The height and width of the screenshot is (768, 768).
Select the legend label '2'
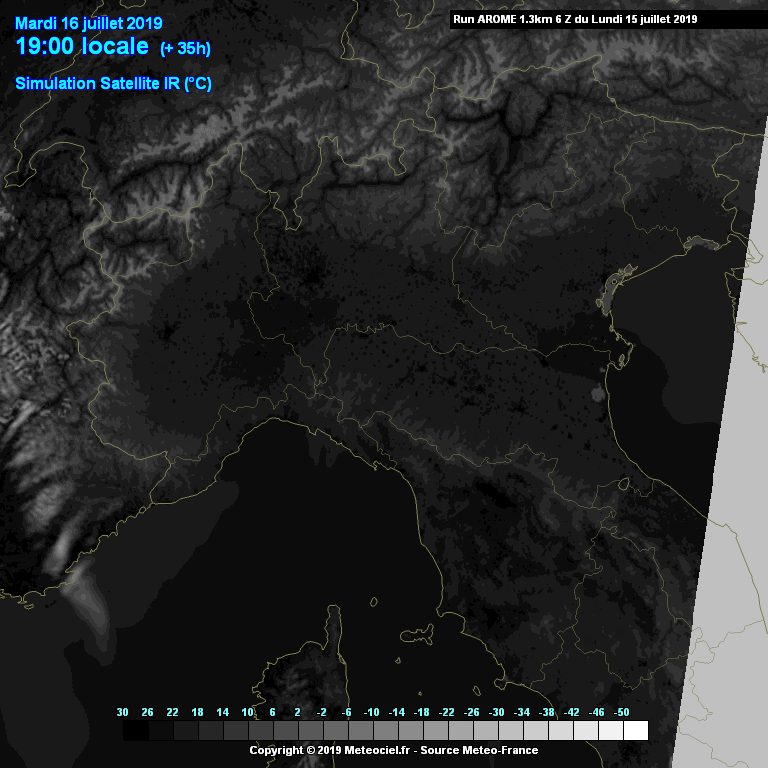pyautogui.click(x=297, y=712)
